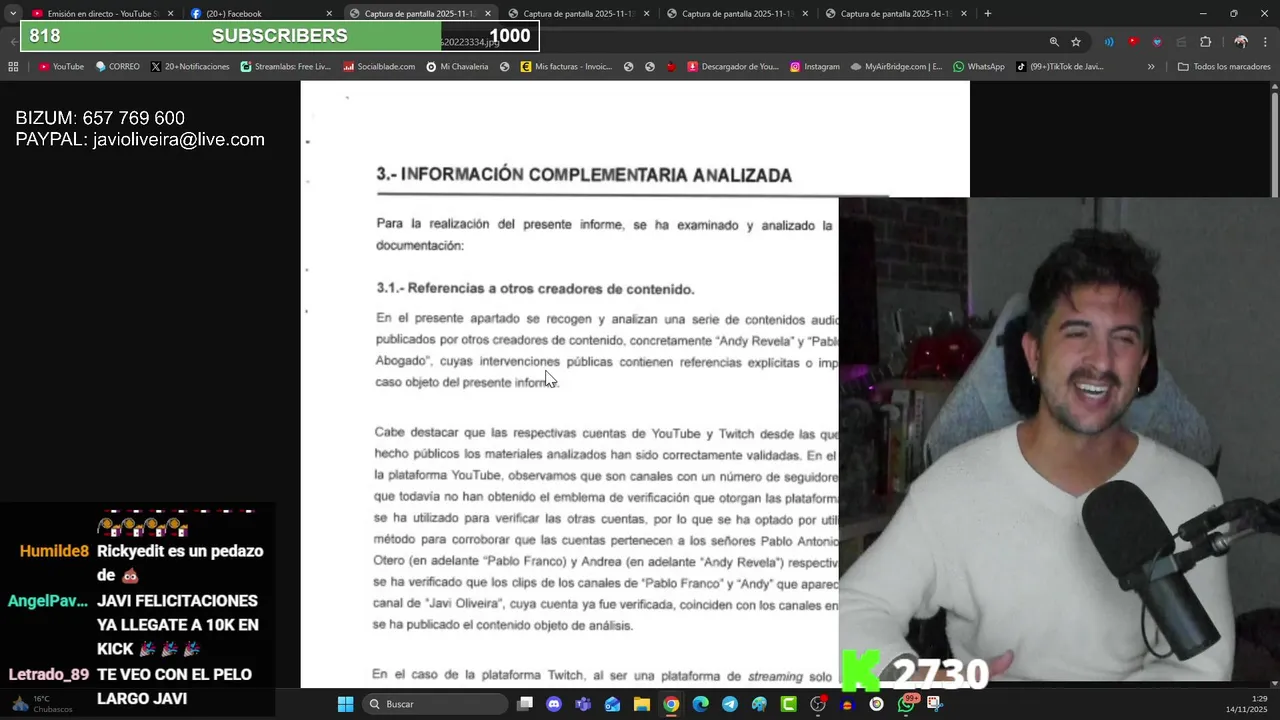1280x720 pixels.
Task: Open a new browser tab
Action: 987,13
